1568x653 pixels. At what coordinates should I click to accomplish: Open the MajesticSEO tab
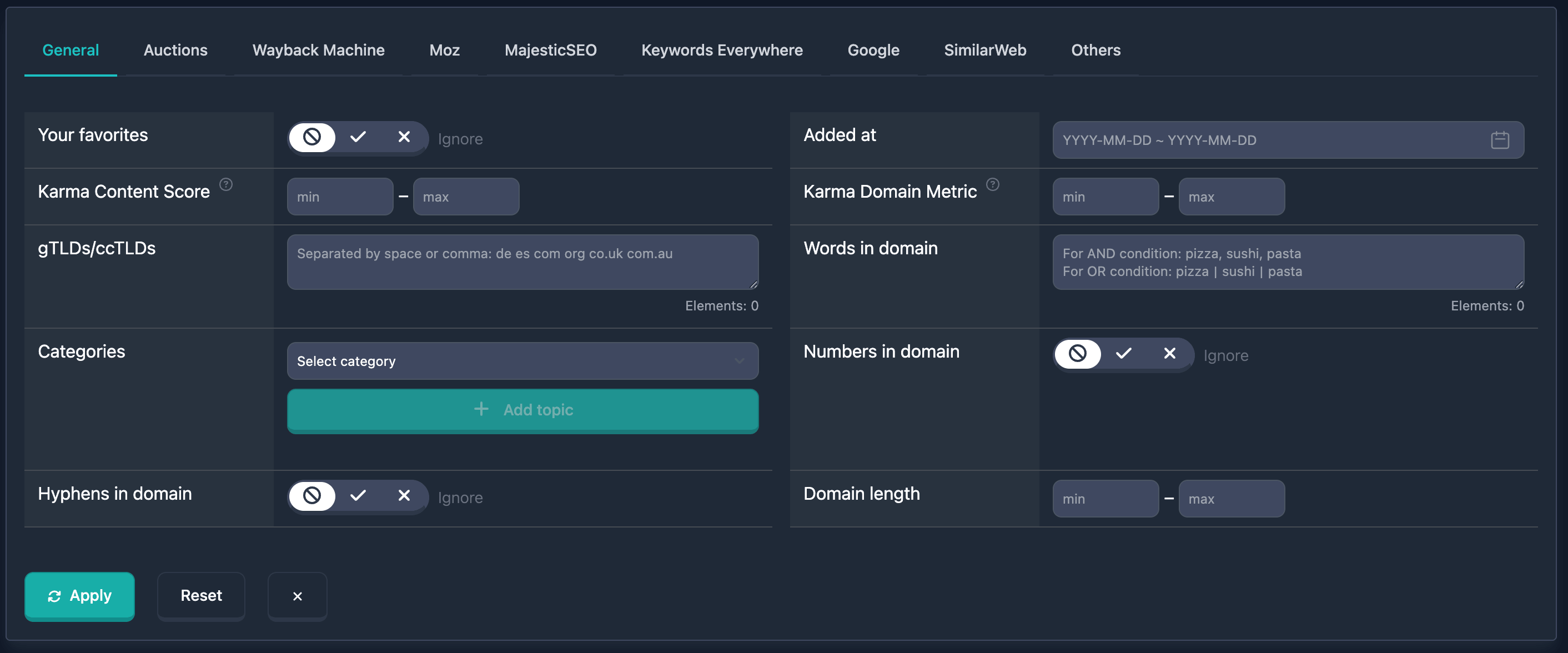pyautogui.click(x=550, y=50)
